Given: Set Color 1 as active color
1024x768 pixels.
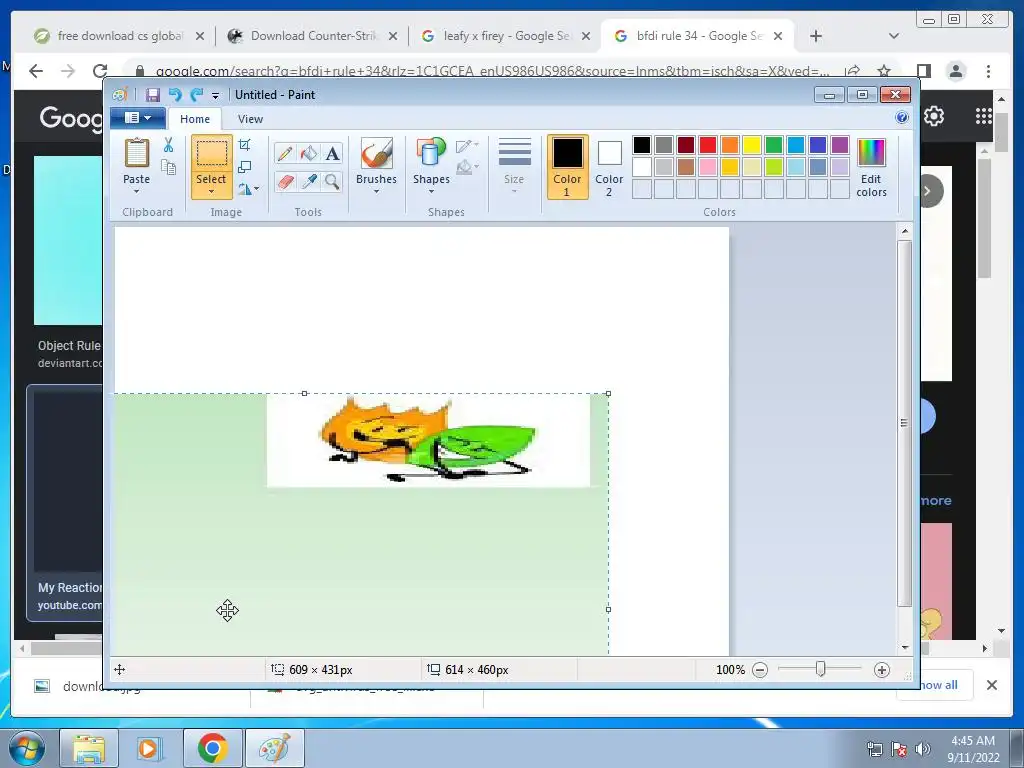Looking at the screenshot, I should (x=567, y=167).
